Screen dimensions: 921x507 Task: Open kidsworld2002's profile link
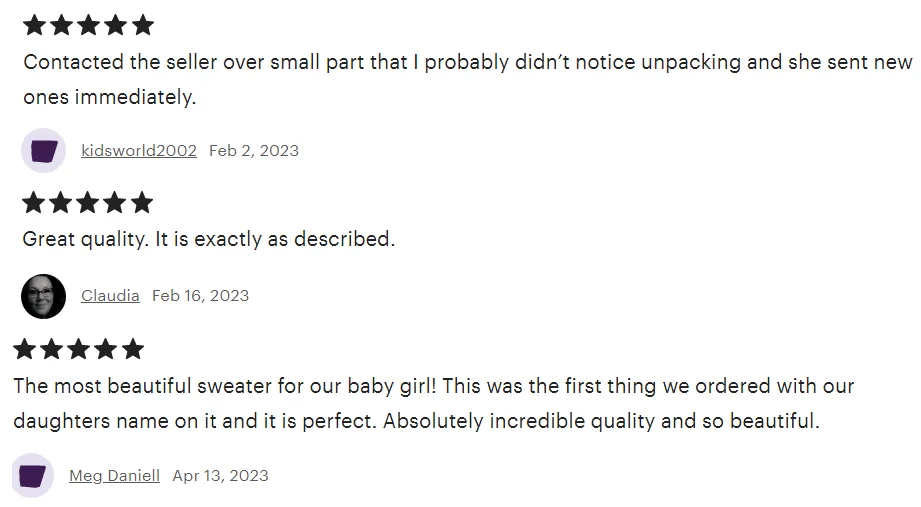[139, 151]
